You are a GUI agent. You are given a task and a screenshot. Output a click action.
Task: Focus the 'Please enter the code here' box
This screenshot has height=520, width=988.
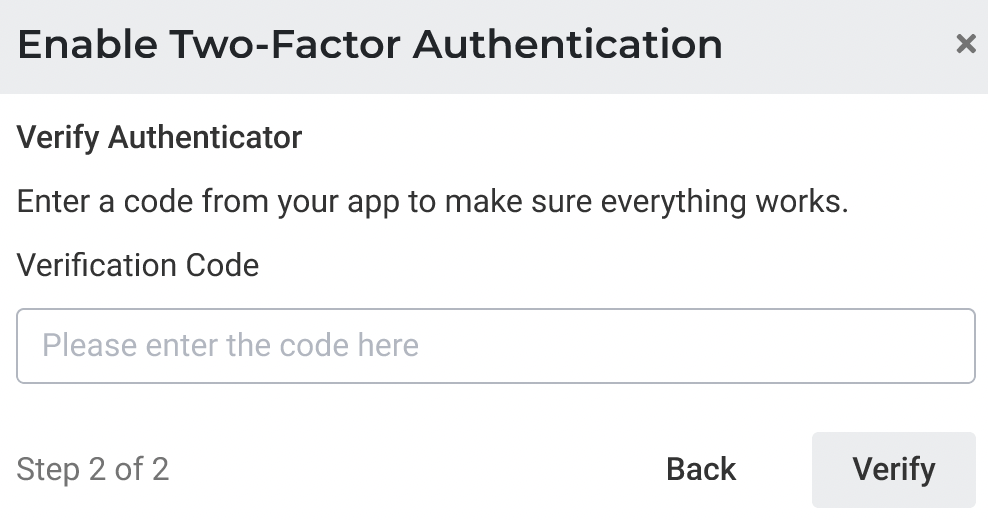(495, 346)
